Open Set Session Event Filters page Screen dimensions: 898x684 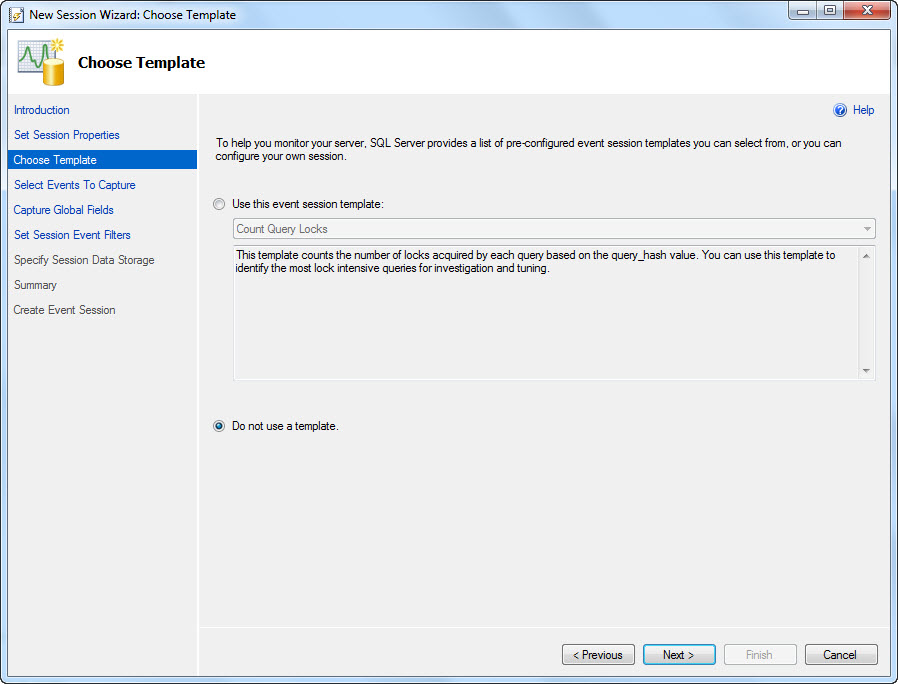click(x=72, y=235)
